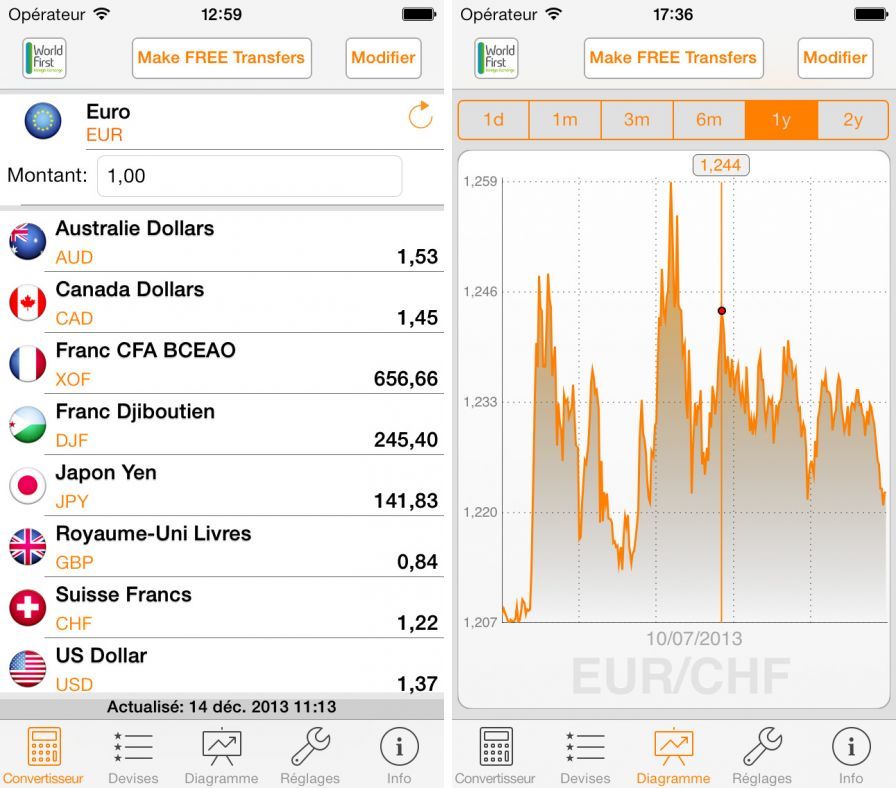Open the highlighted orange Diagramme tab

[x=673, y=756]
